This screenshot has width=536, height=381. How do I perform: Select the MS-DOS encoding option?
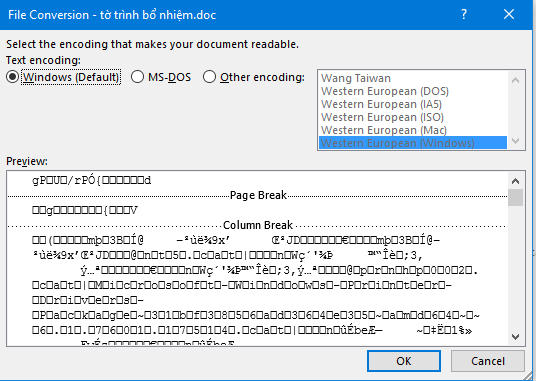(x=137, y=77)
